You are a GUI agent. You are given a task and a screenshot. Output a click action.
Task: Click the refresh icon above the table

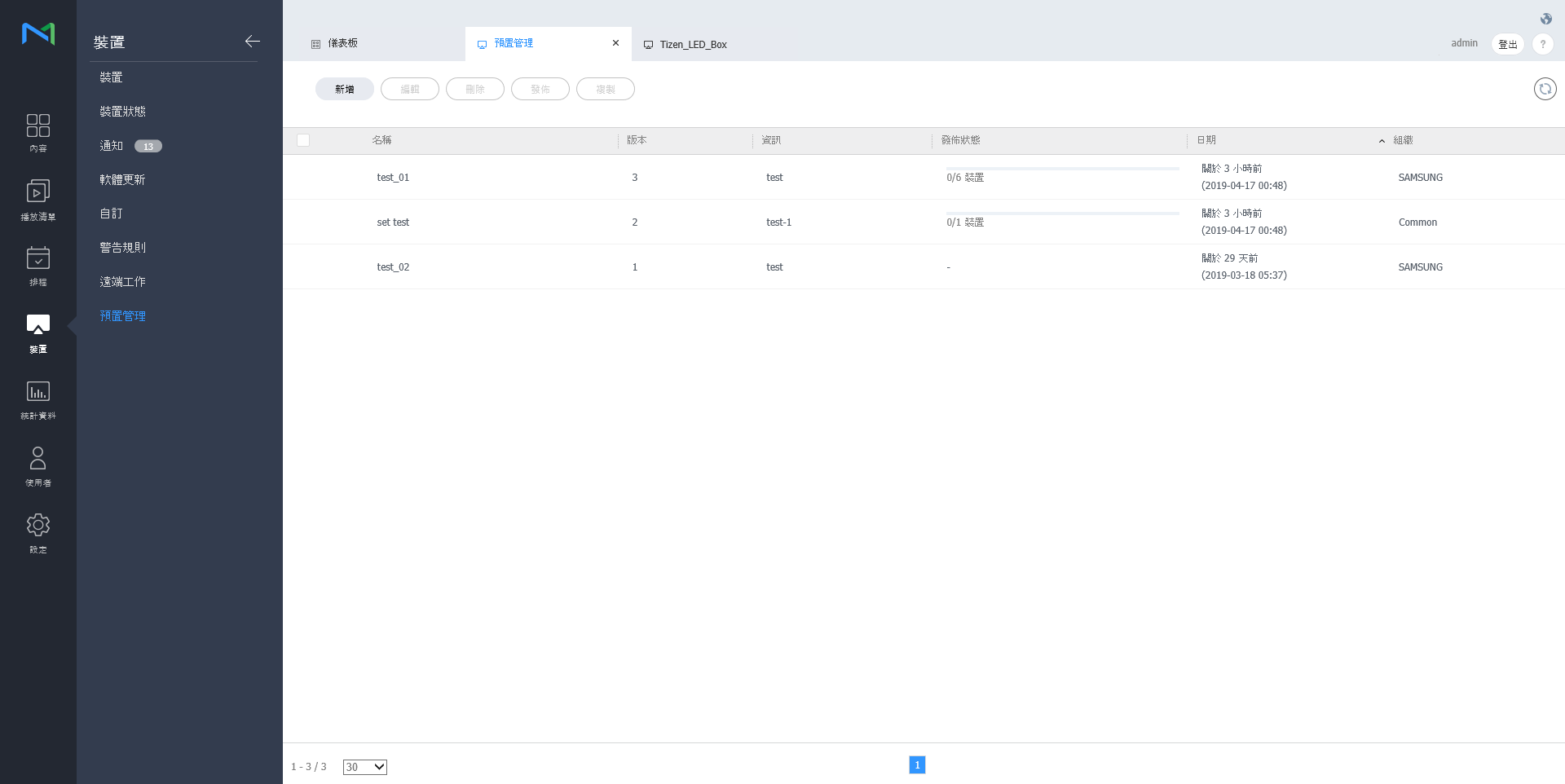tap(1545, 89)
